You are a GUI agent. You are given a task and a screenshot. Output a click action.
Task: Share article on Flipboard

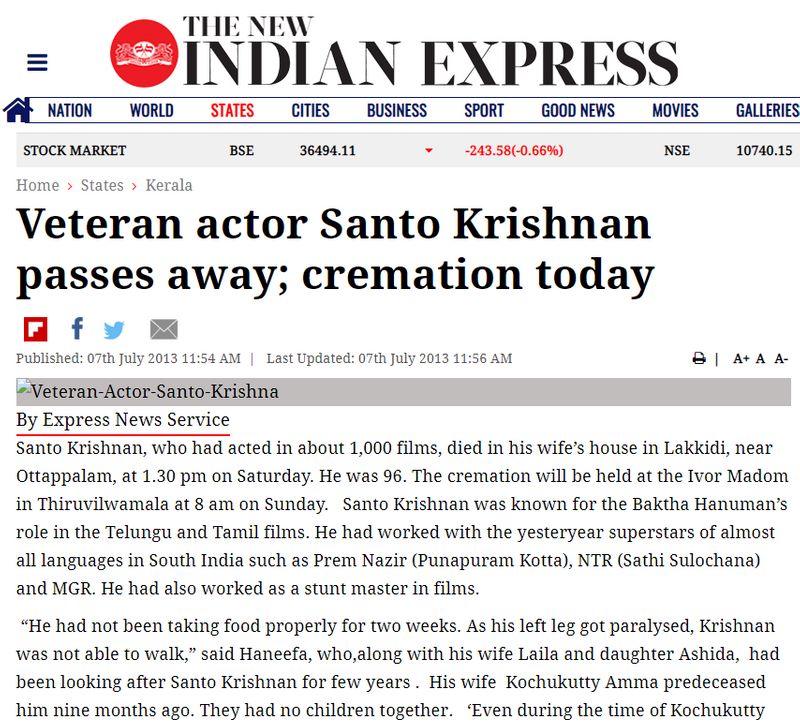pyautogui.click(x=36, y=329)
